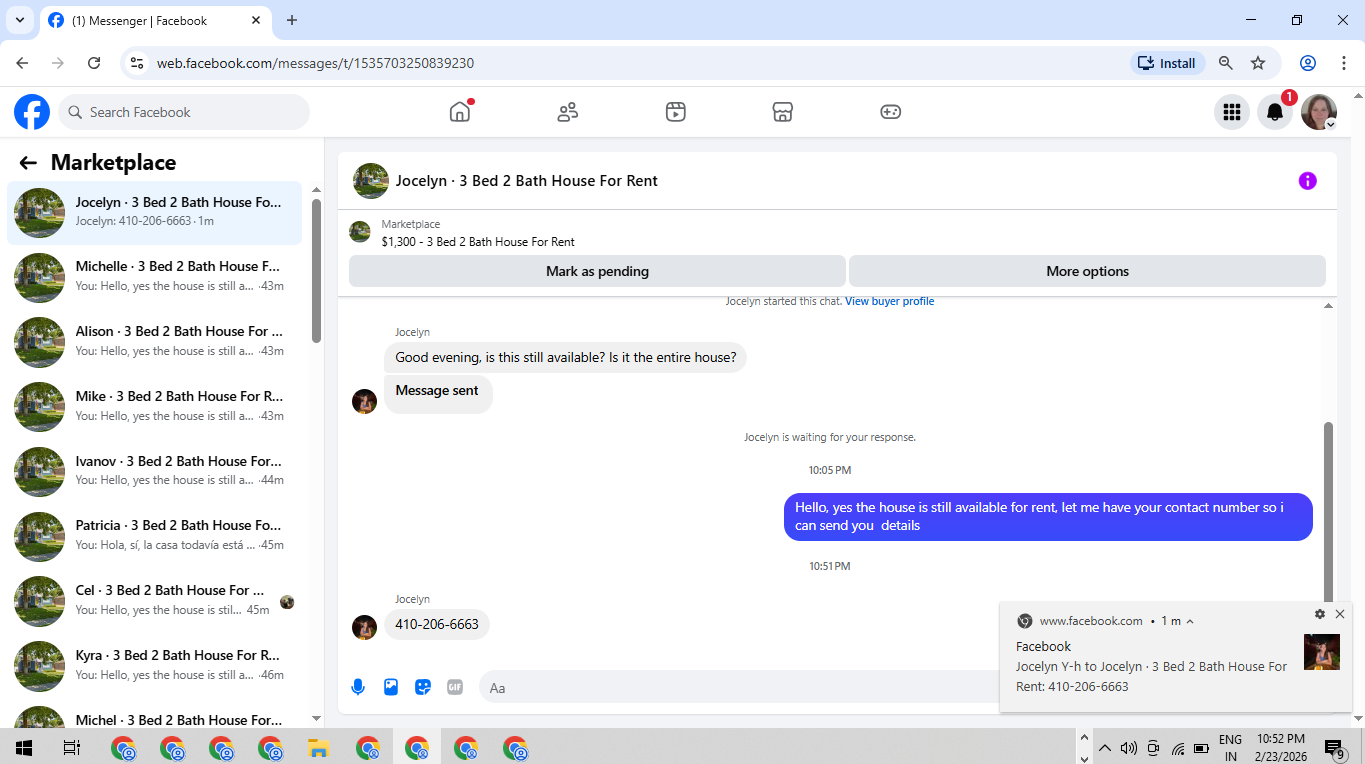Go to the Home feed icon
The height and width of the screenshot is (764, 1365).
[x=460, y=112]
